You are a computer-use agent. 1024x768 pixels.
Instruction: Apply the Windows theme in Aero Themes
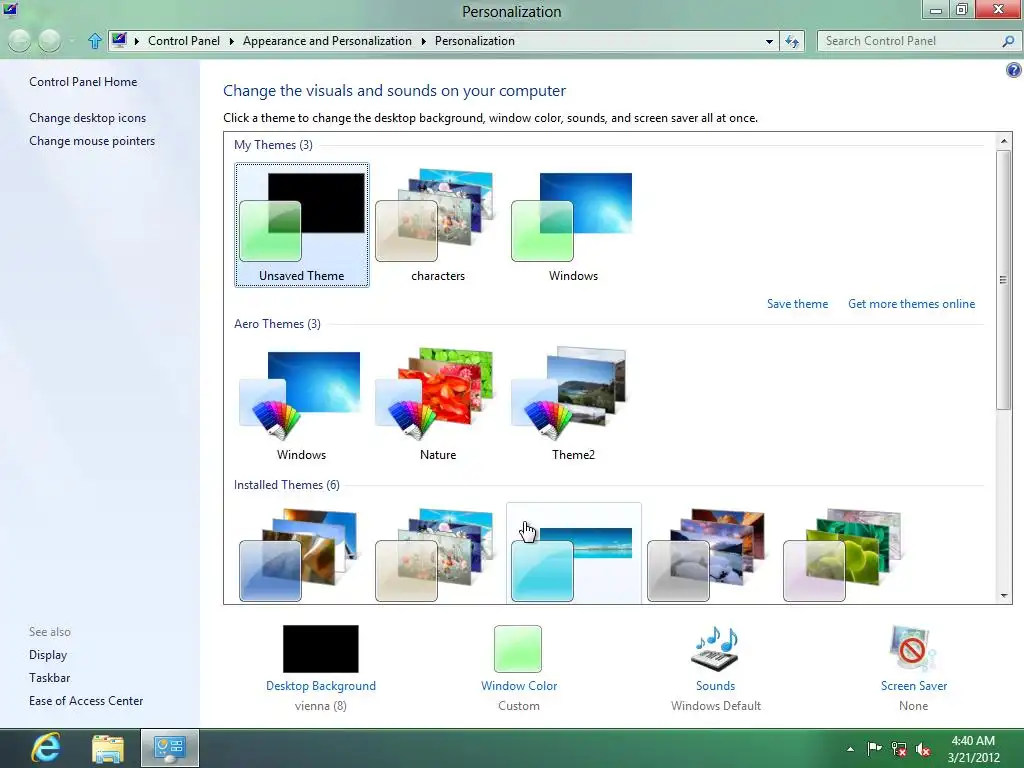click(301, 404)
